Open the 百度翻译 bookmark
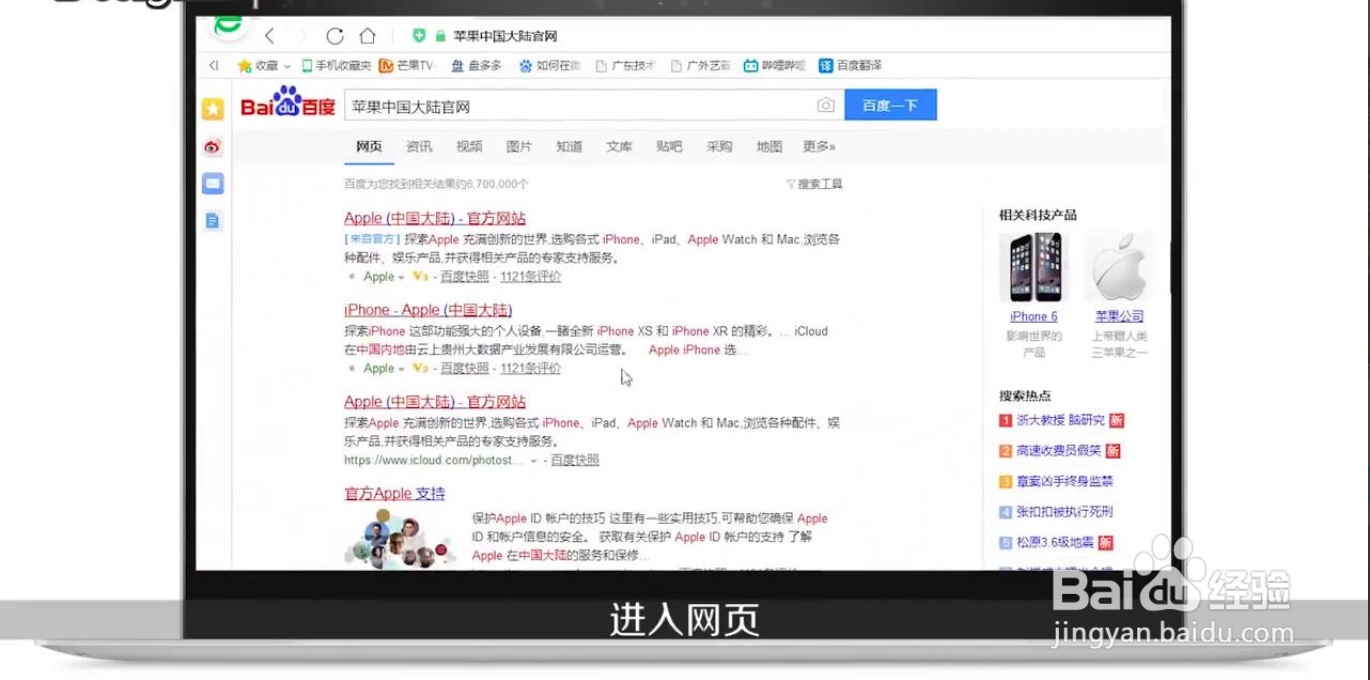1370x680 pixels. pyautogui.click(x=850, y=66)
